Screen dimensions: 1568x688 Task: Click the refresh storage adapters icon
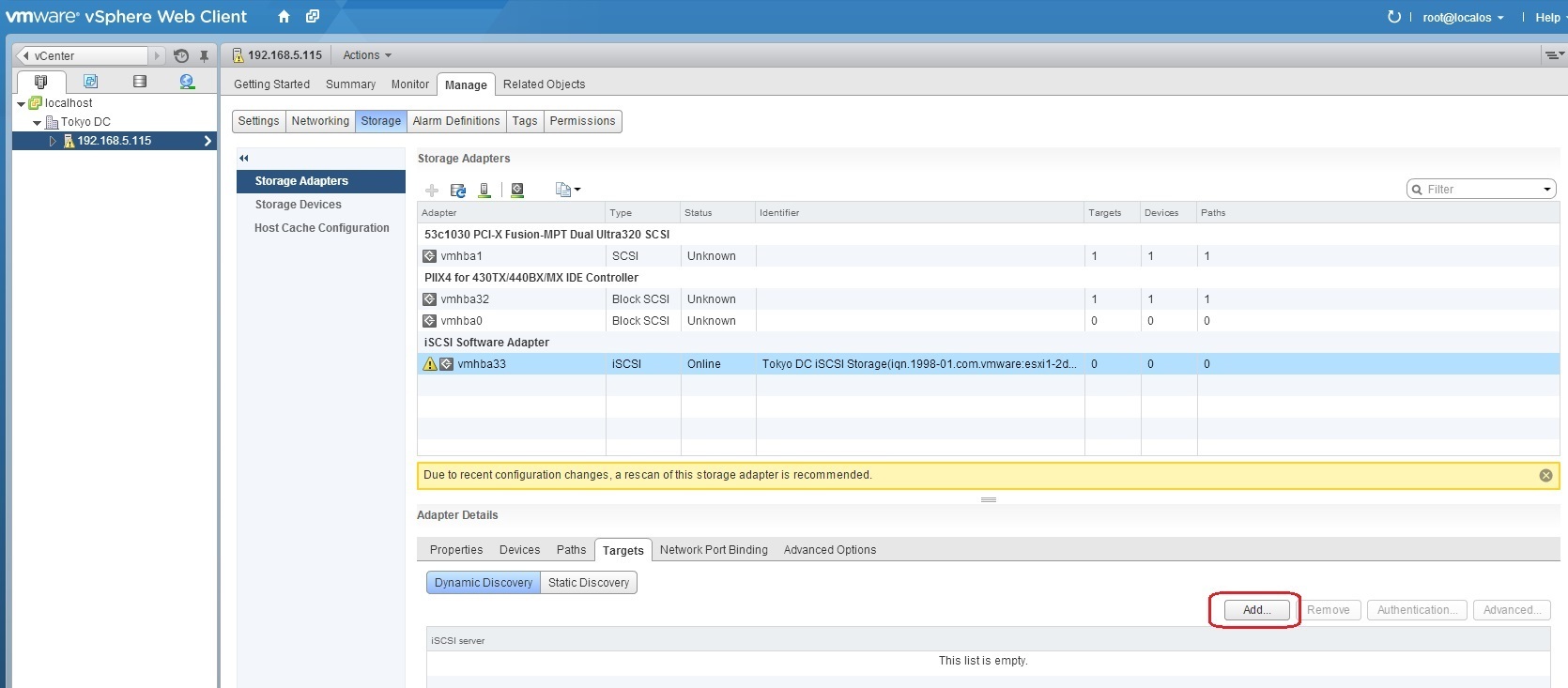coord(458,190)
